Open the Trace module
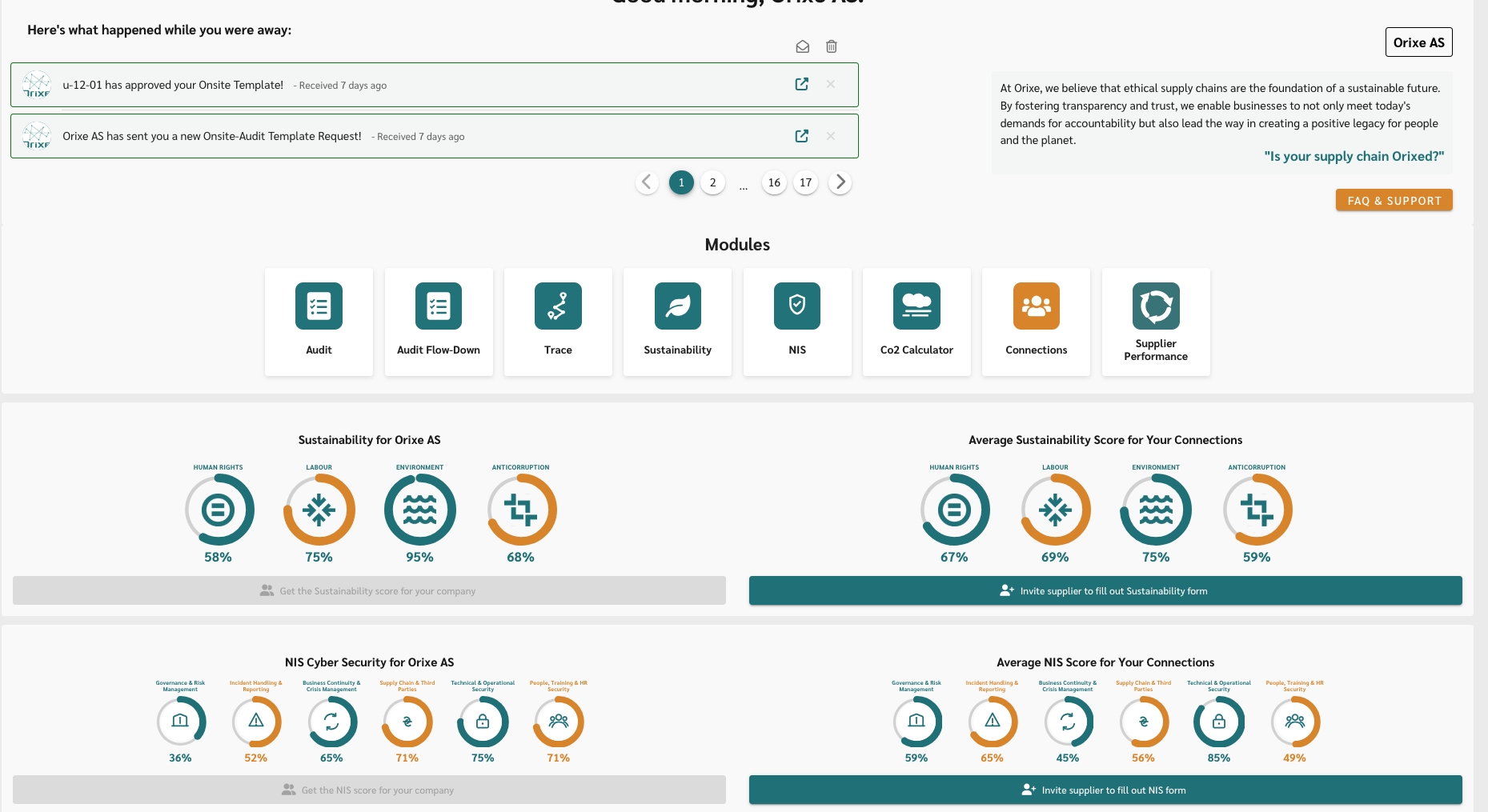The height and width of the screenshot is (812, 1488). coord(558,322)
